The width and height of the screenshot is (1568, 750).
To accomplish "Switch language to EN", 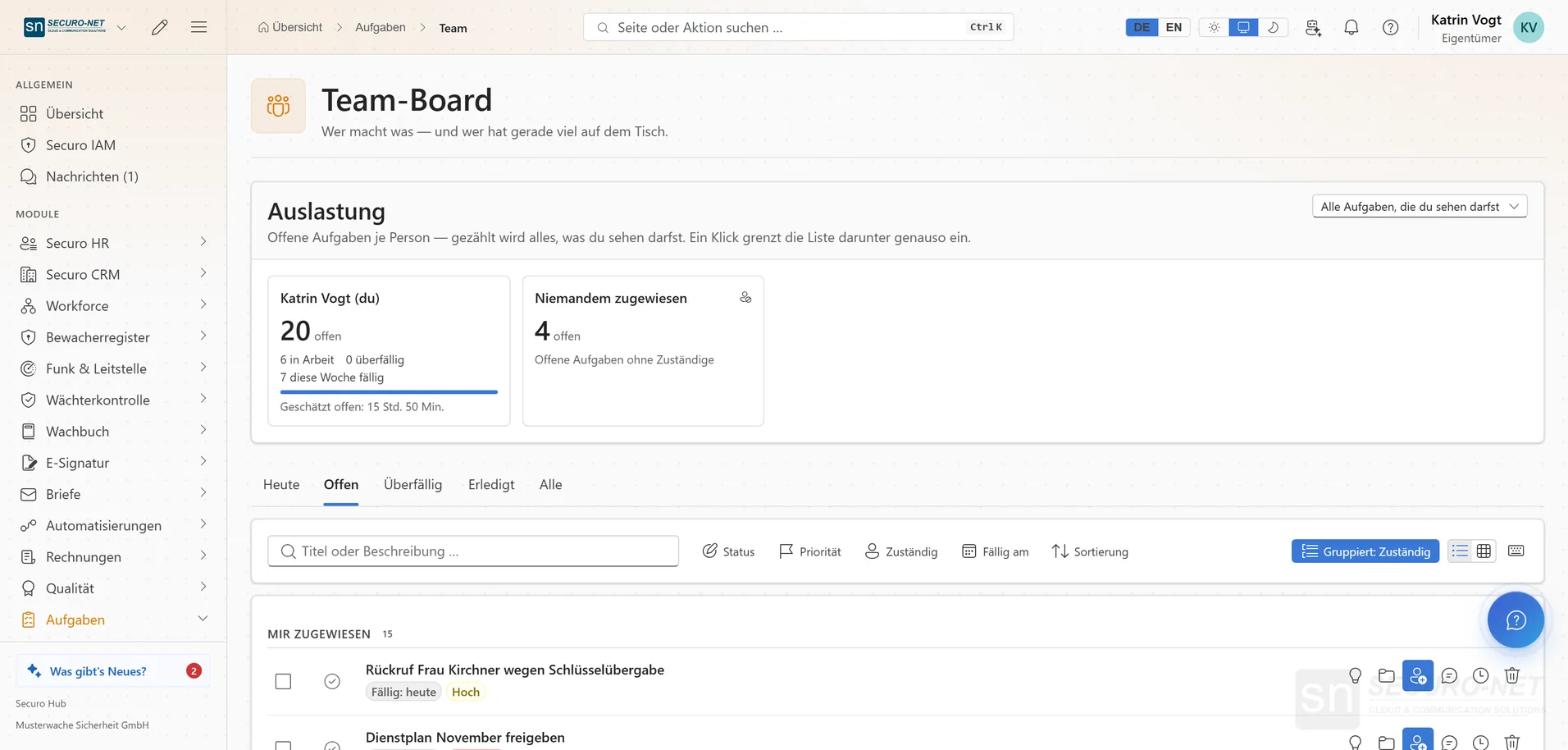I will 1174,27.
